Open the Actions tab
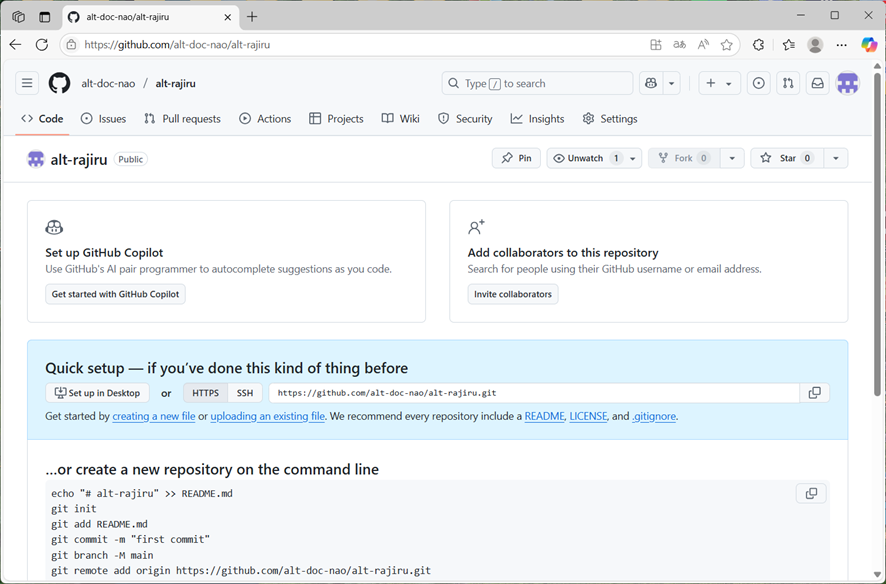 [x=265, y=119]
